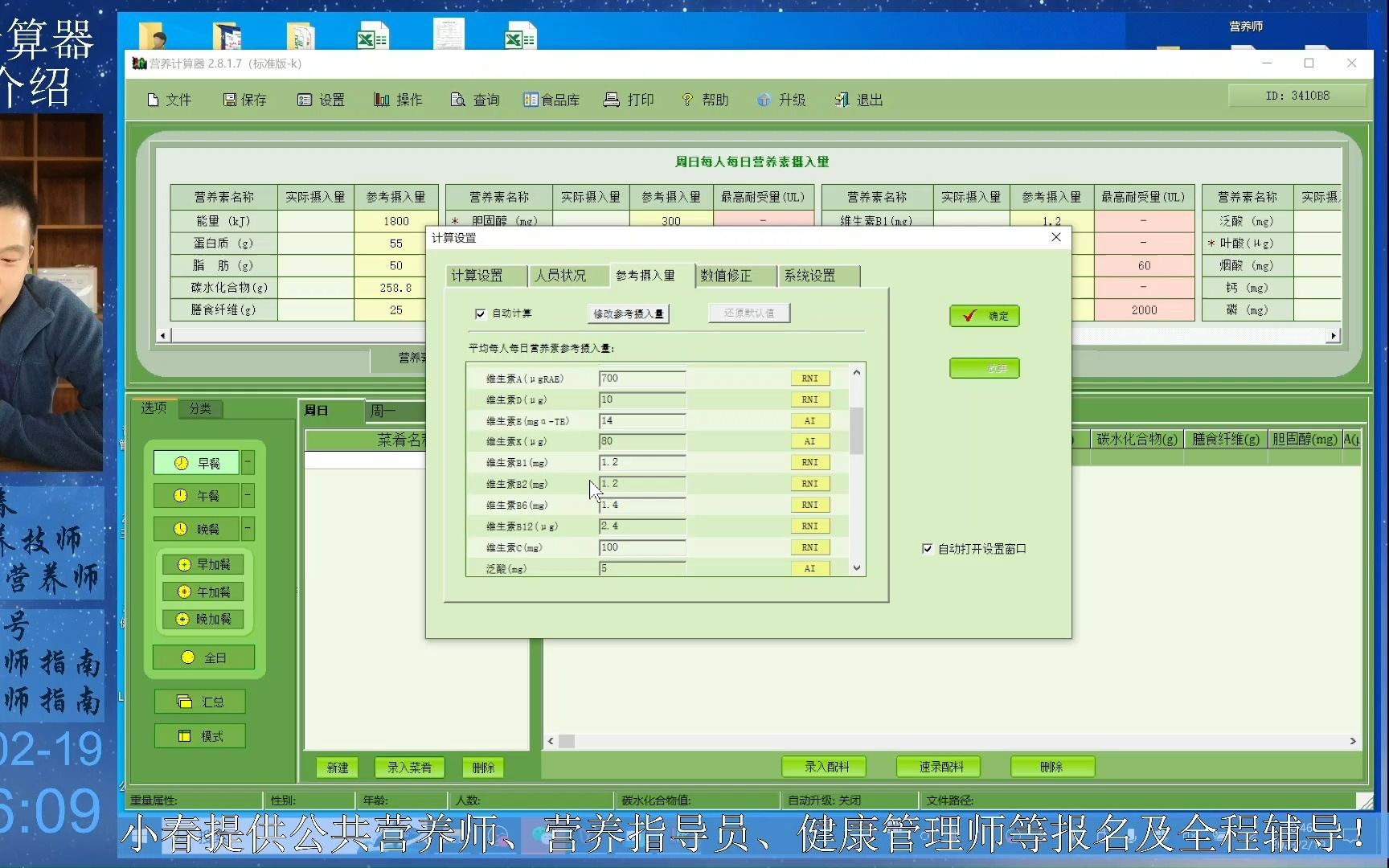Click the nutrient list scroll up arrow
This screenshot has width=1389, height=868.
click(857, 372)
